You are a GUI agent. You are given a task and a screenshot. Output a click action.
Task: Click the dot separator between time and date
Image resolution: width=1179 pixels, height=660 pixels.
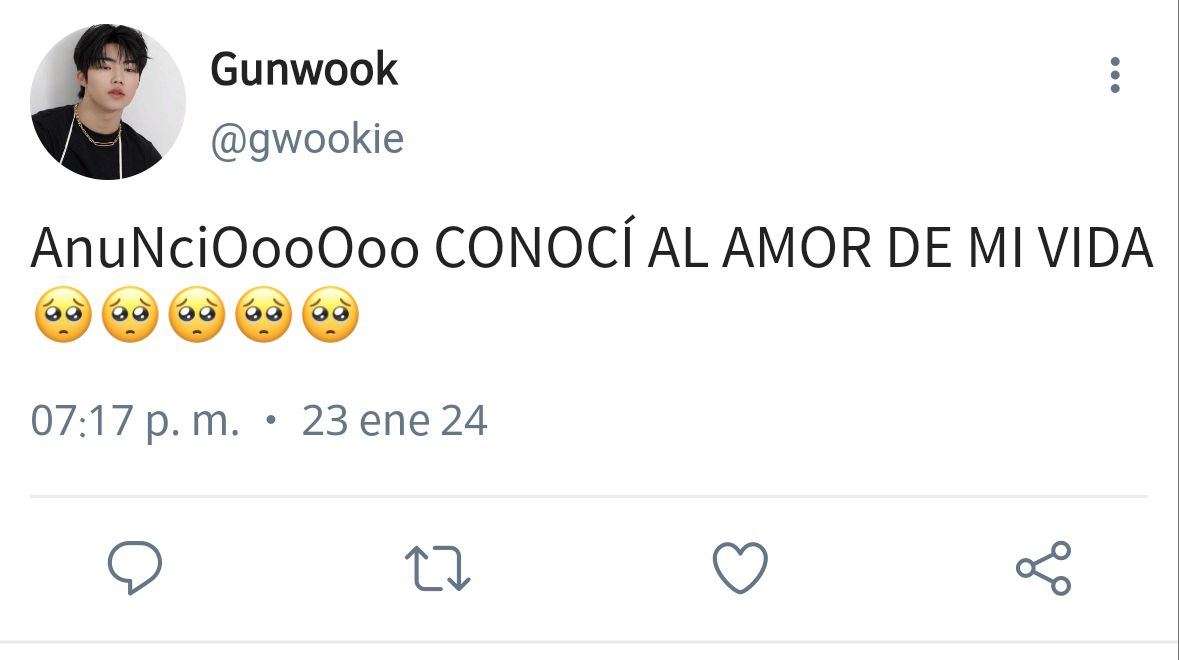[x=271, y=420]
